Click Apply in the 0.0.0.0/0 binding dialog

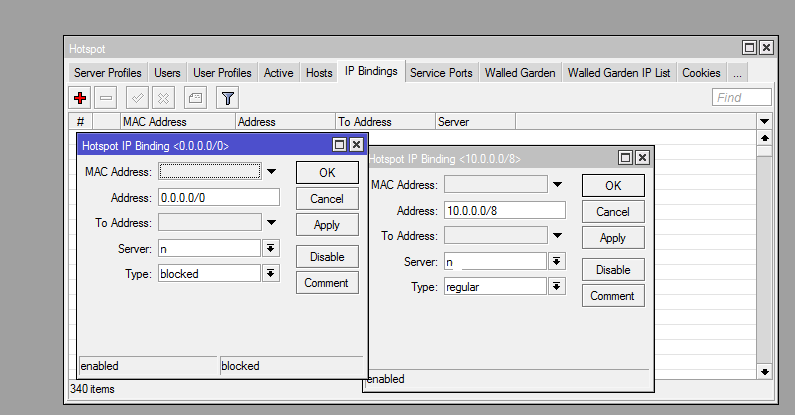point(327,225)
